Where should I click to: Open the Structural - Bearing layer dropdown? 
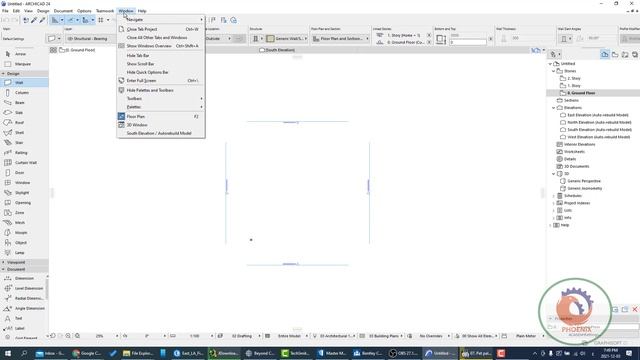click(91, 39)
